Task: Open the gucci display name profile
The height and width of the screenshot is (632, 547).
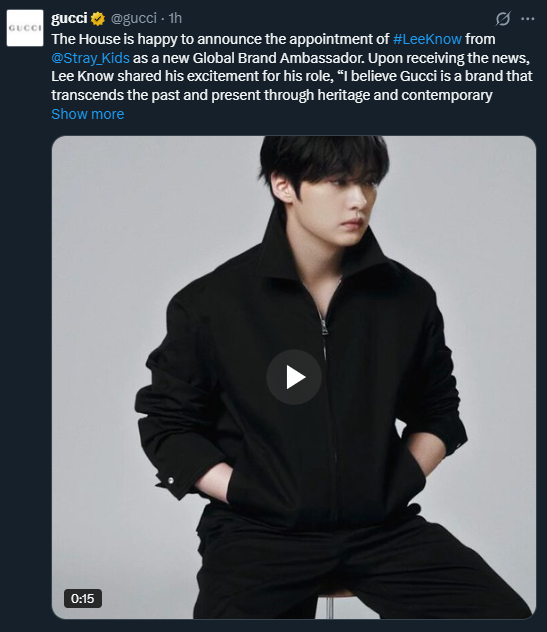Action: (69, 18)
